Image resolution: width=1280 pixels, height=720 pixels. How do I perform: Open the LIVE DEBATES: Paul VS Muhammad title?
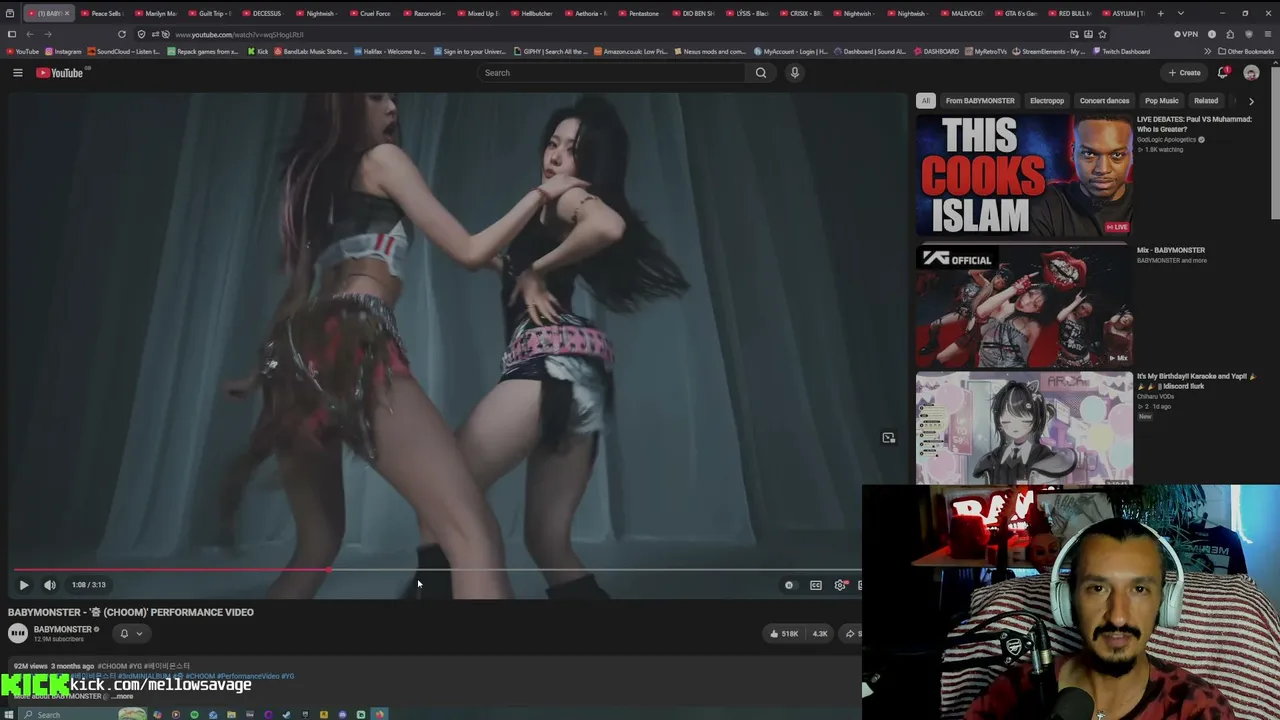point(1194,124)
